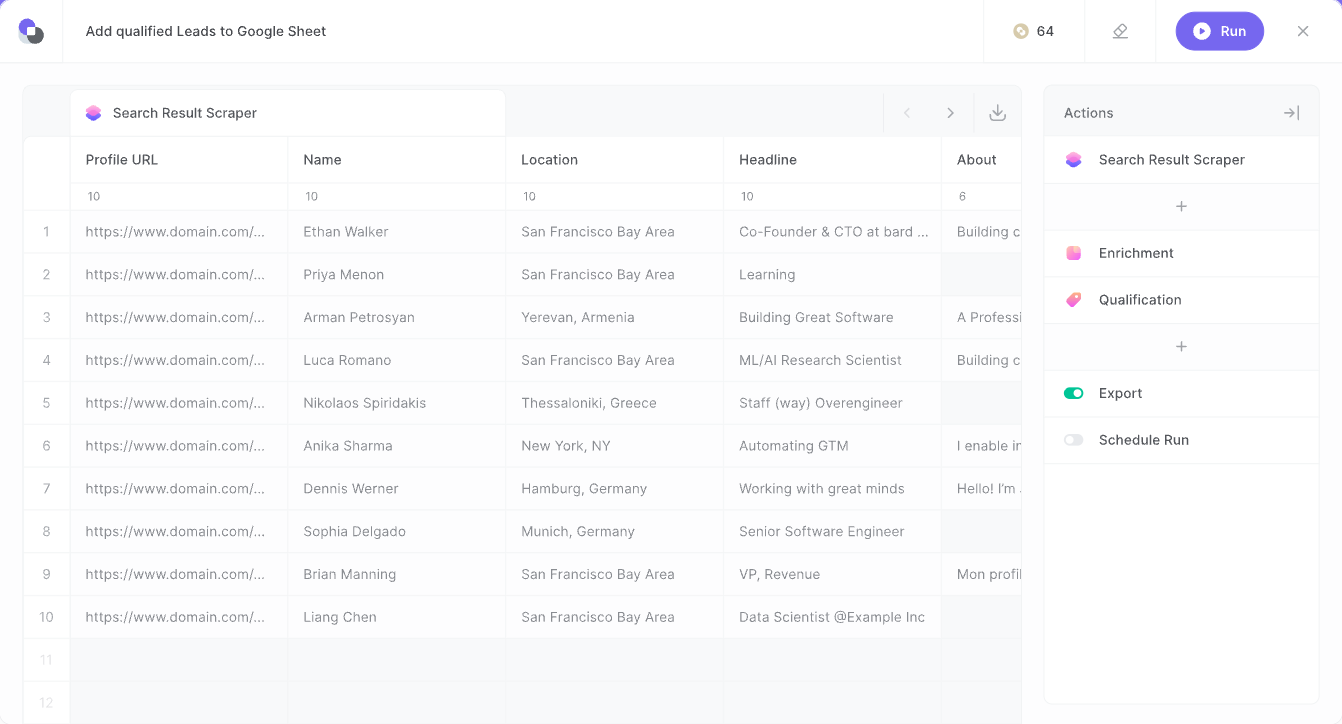Viewport: 1342px width, 724px height.
Task: Add action below Search Result Scraper
Action: click(x=1181, y=207)
